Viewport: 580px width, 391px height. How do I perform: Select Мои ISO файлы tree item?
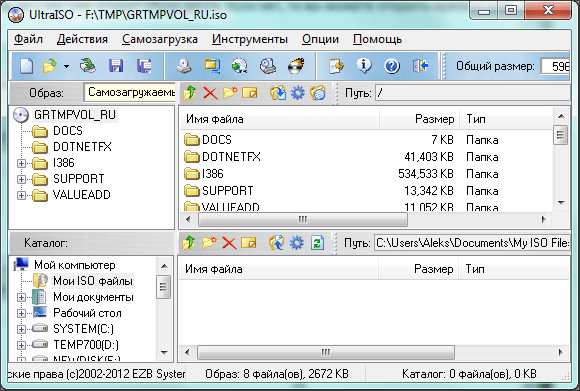click(x=93, y=281)
